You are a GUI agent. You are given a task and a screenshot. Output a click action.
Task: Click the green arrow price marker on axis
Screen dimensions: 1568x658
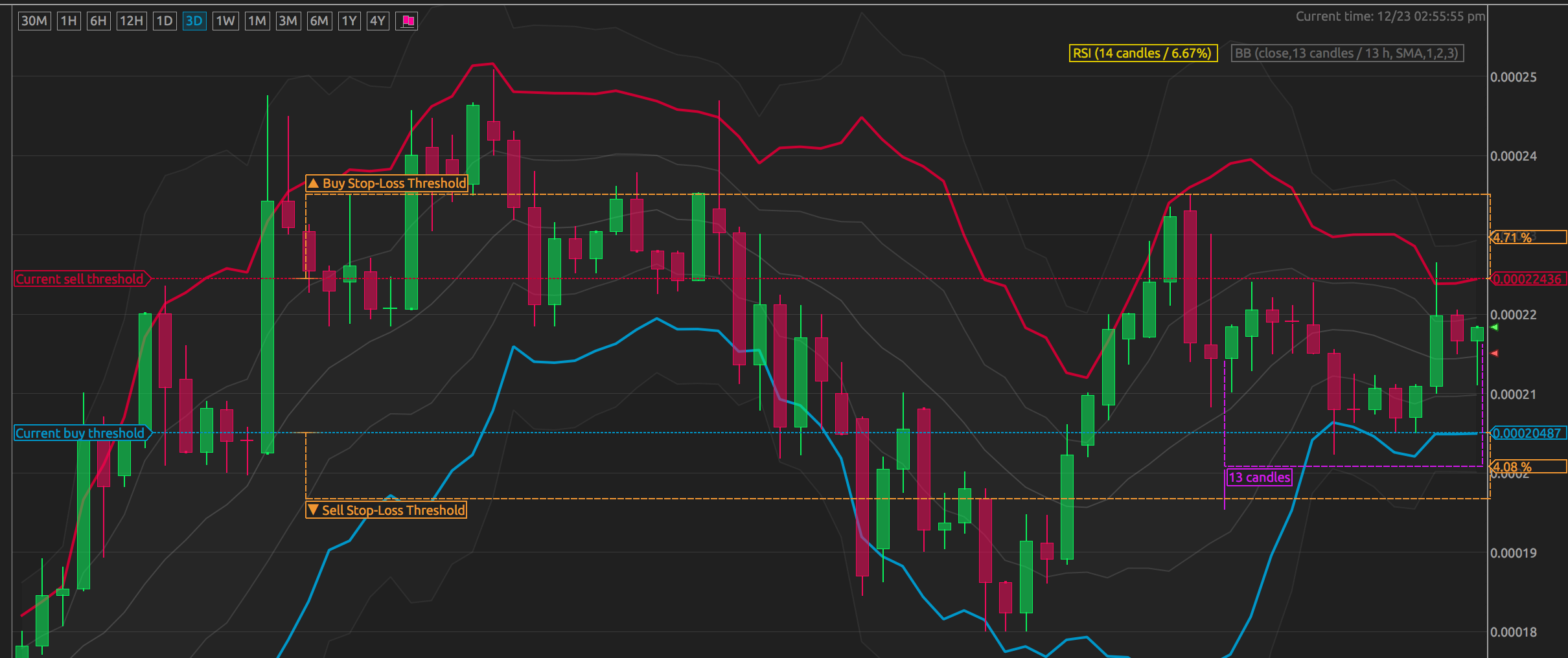point(1494,328)
